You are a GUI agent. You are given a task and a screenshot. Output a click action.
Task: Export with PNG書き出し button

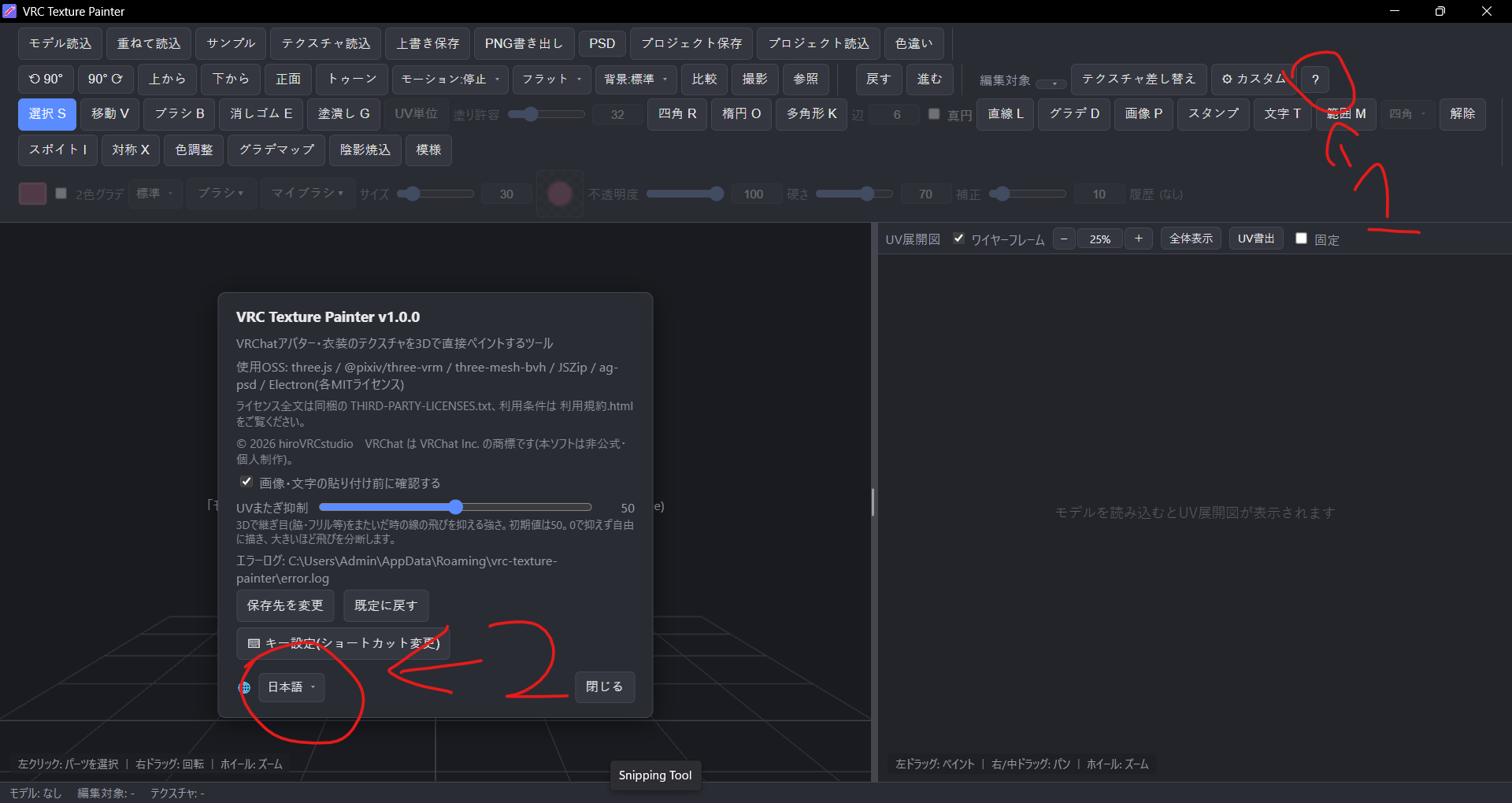click(x=524, y=44)
